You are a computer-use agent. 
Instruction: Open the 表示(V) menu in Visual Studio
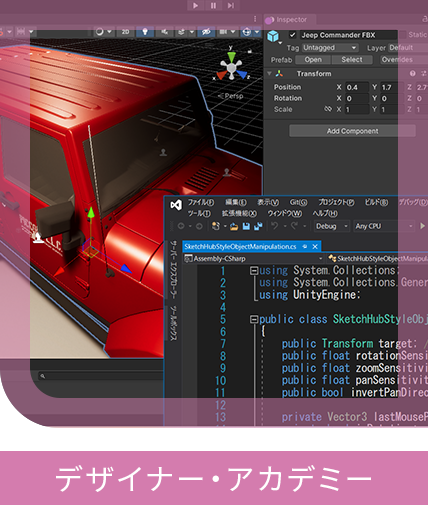coord(268,202)
